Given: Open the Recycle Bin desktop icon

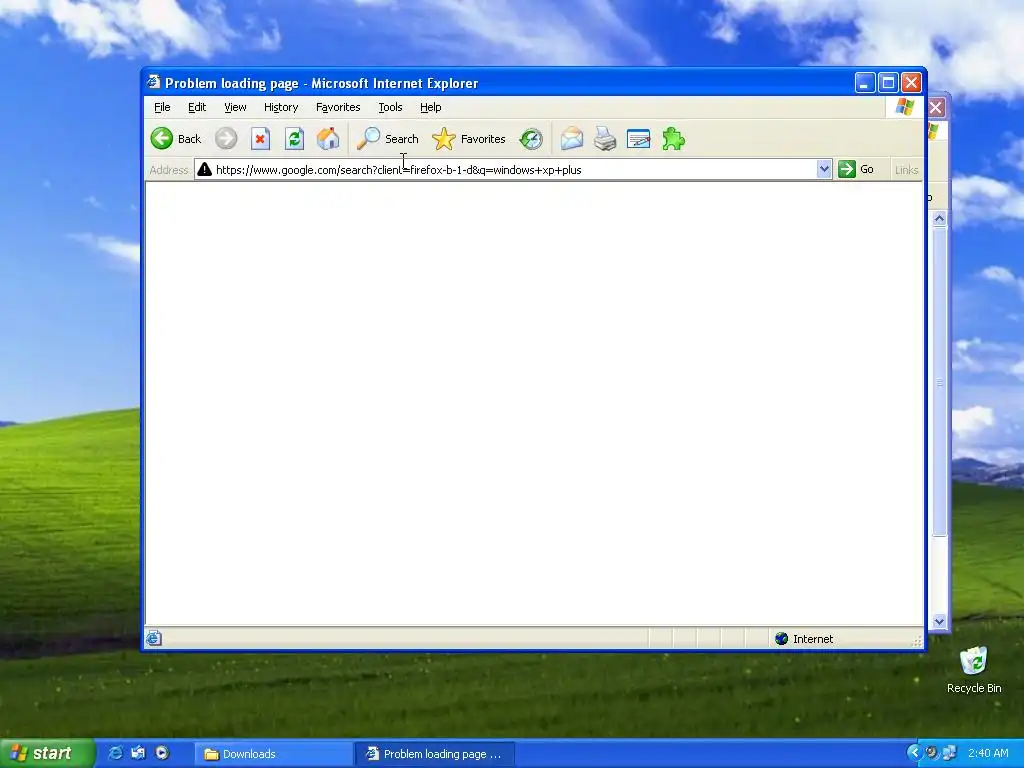Looking at the screenshot, I should click(x=974, y=669).
